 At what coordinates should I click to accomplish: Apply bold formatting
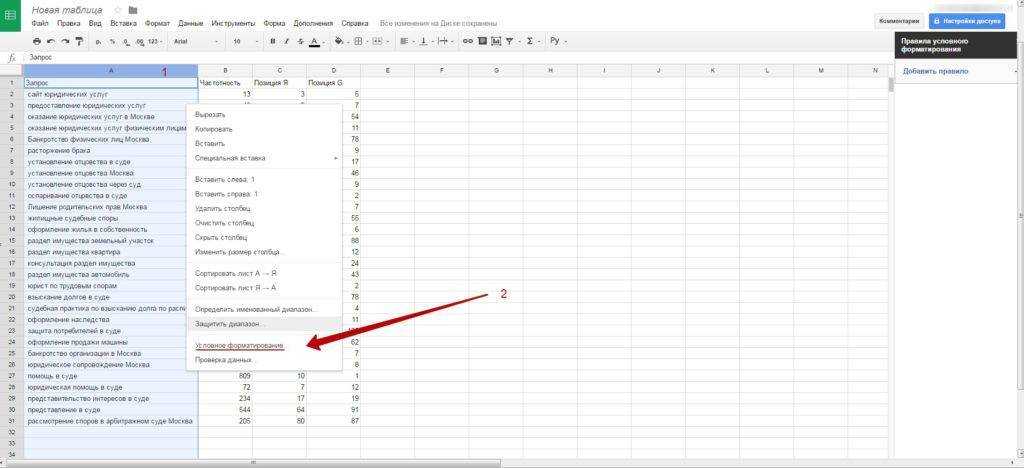point(272,41)
